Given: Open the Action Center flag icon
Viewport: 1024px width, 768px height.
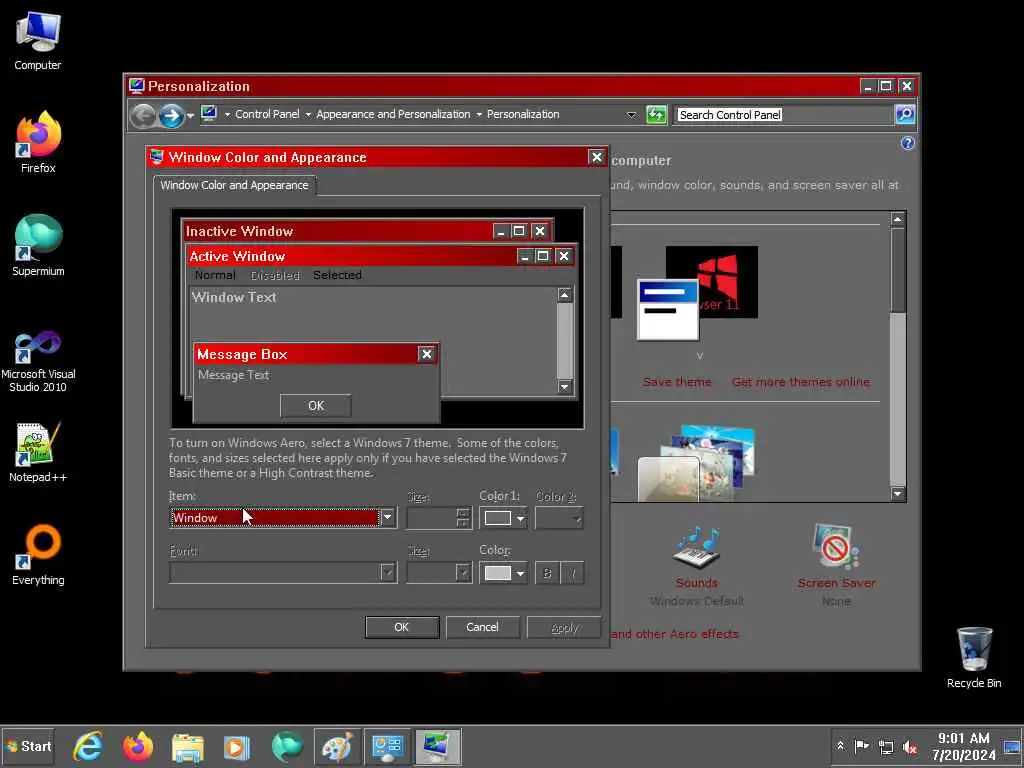Looking at the screenshot, I should (x=861, y=746).
